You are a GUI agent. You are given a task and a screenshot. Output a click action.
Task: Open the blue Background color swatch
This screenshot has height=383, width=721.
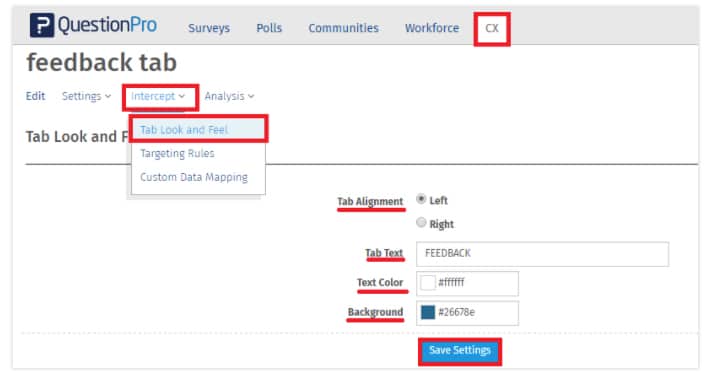[428, 312]
